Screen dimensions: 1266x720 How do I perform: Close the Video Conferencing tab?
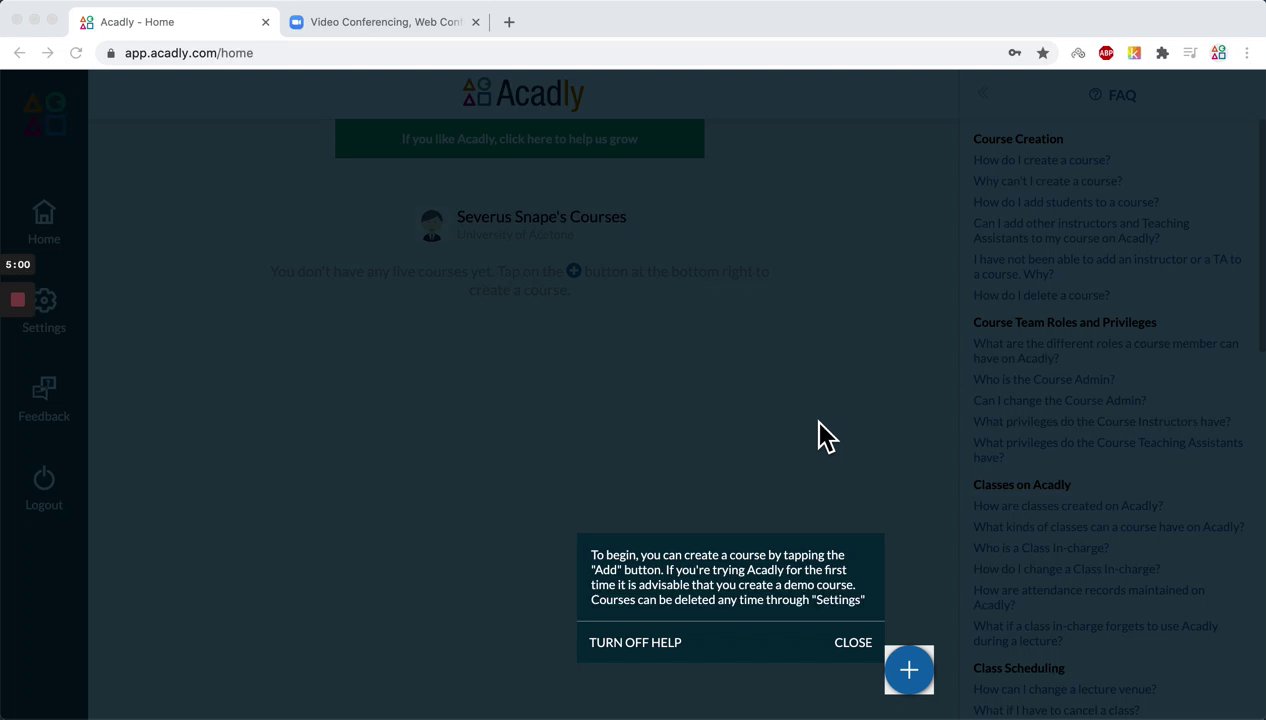476,22
